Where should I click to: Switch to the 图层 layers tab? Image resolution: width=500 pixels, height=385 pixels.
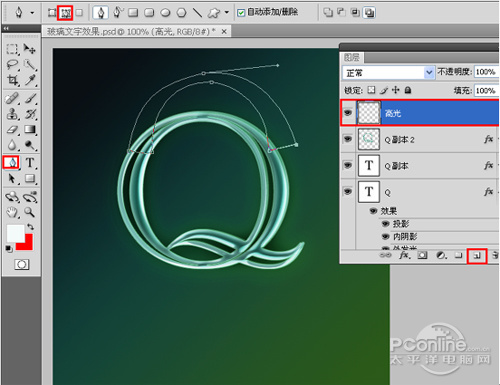click(x=352, y=58)
